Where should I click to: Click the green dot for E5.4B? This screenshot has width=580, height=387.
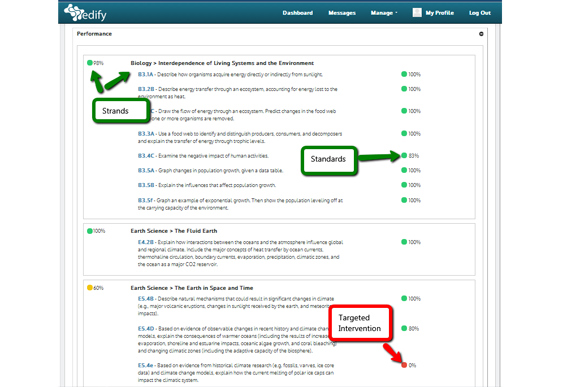[x=404, y=298]
